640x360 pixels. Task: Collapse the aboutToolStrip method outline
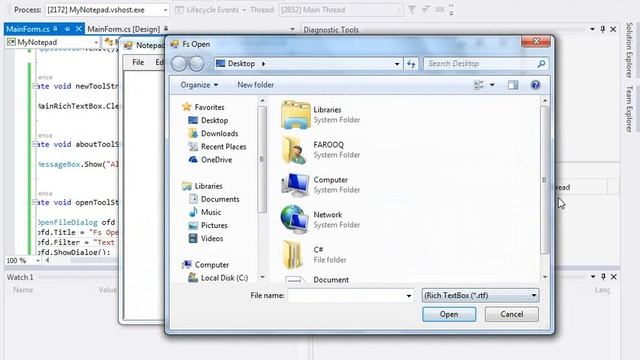point(35,144)
